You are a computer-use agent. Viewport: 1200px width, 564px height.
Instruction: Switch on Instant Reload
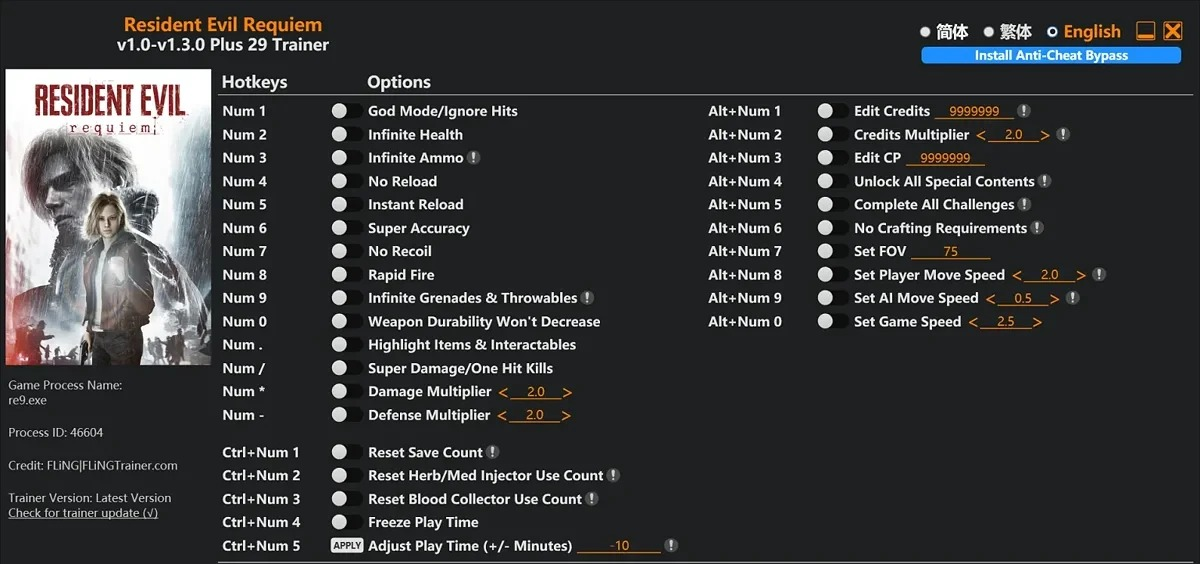coord(346,204)
